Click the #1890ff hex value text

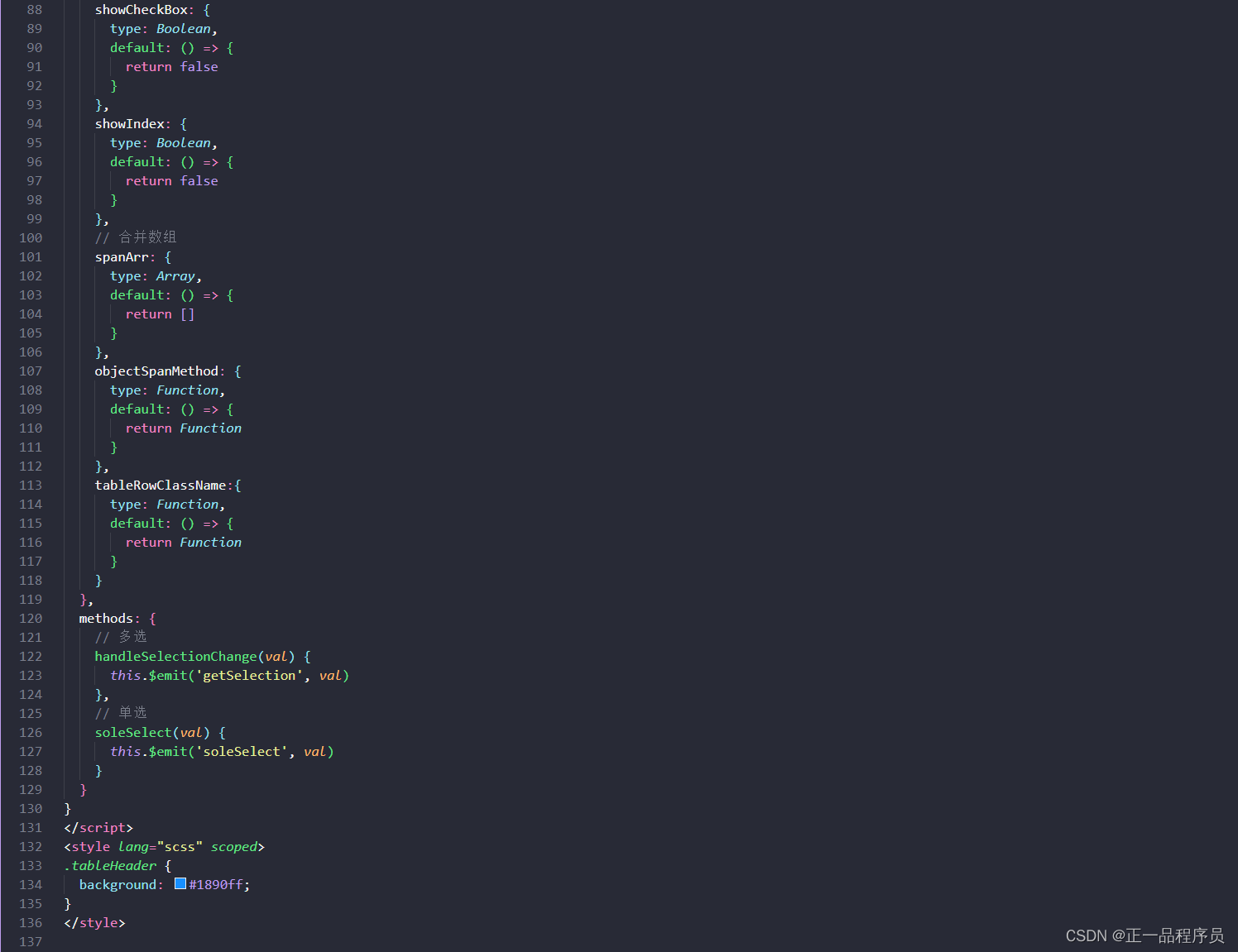(216, 885)
